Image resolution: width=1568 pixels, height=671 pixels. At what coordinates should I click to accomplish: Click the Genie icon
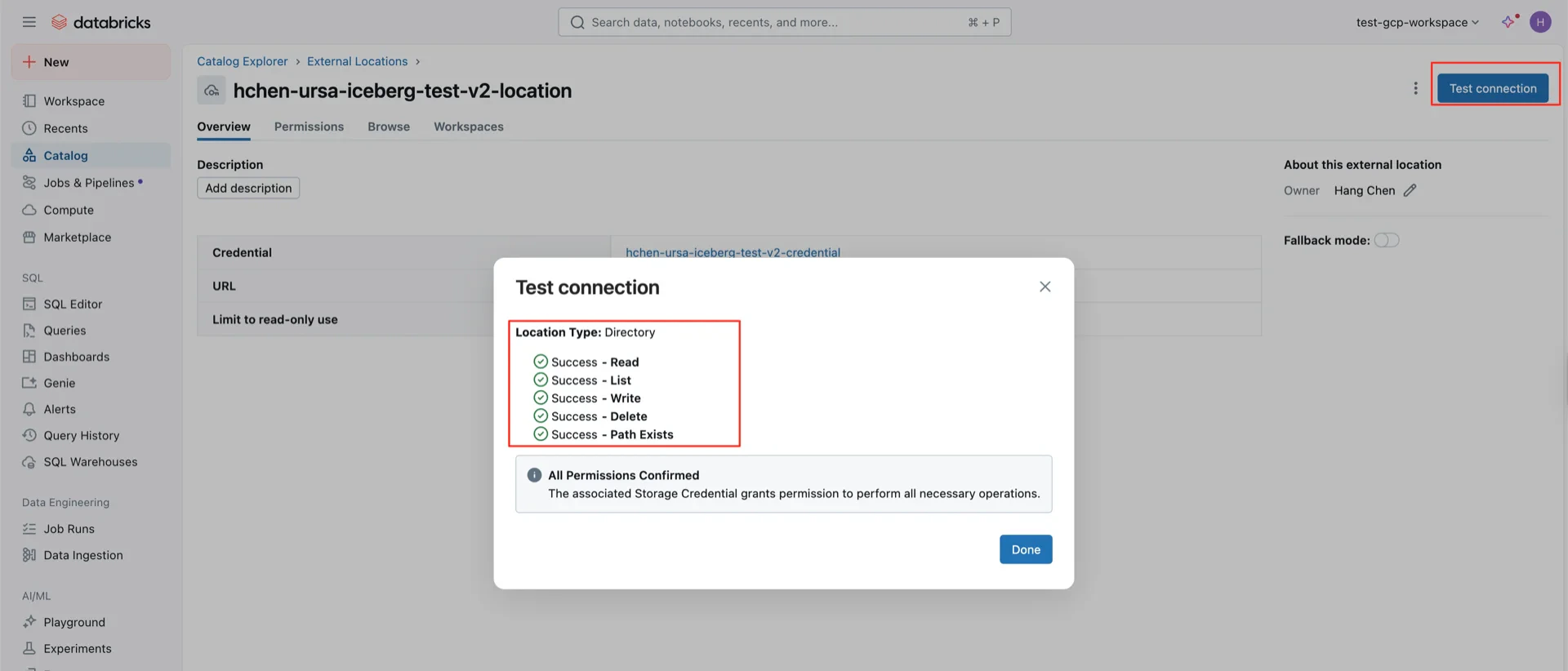click(29, 383)
